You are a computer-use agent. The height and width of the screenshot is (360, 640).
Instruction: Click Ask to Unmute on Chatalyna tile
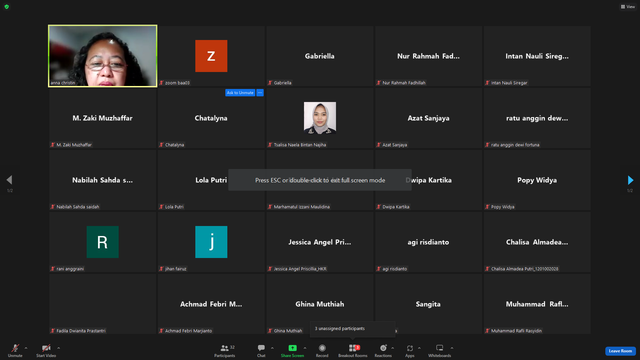pyautogui.click(x=240, y=93)
